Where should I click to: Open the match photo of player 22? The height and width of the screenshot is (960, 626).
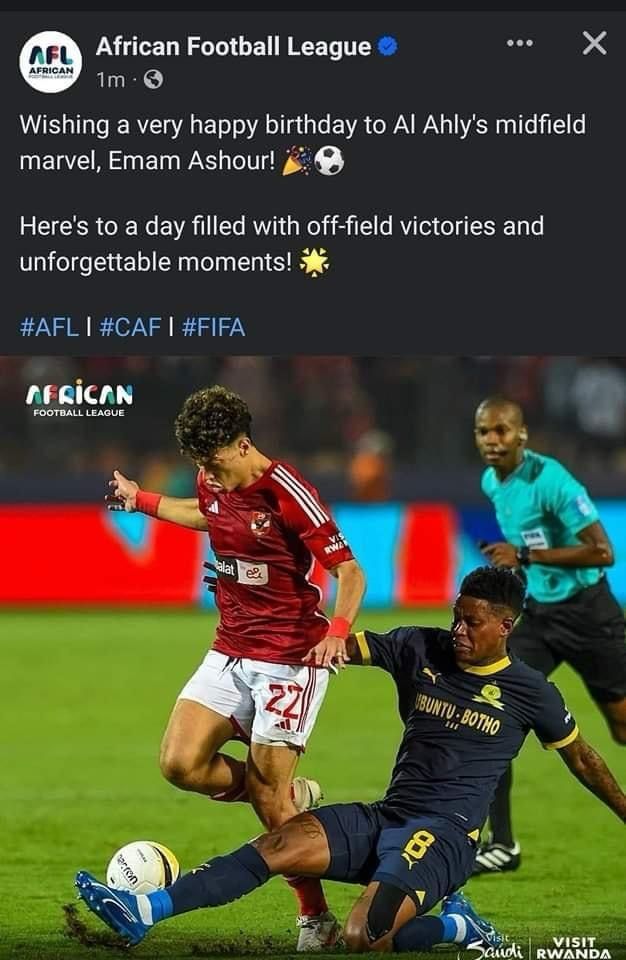click(313, 658)
